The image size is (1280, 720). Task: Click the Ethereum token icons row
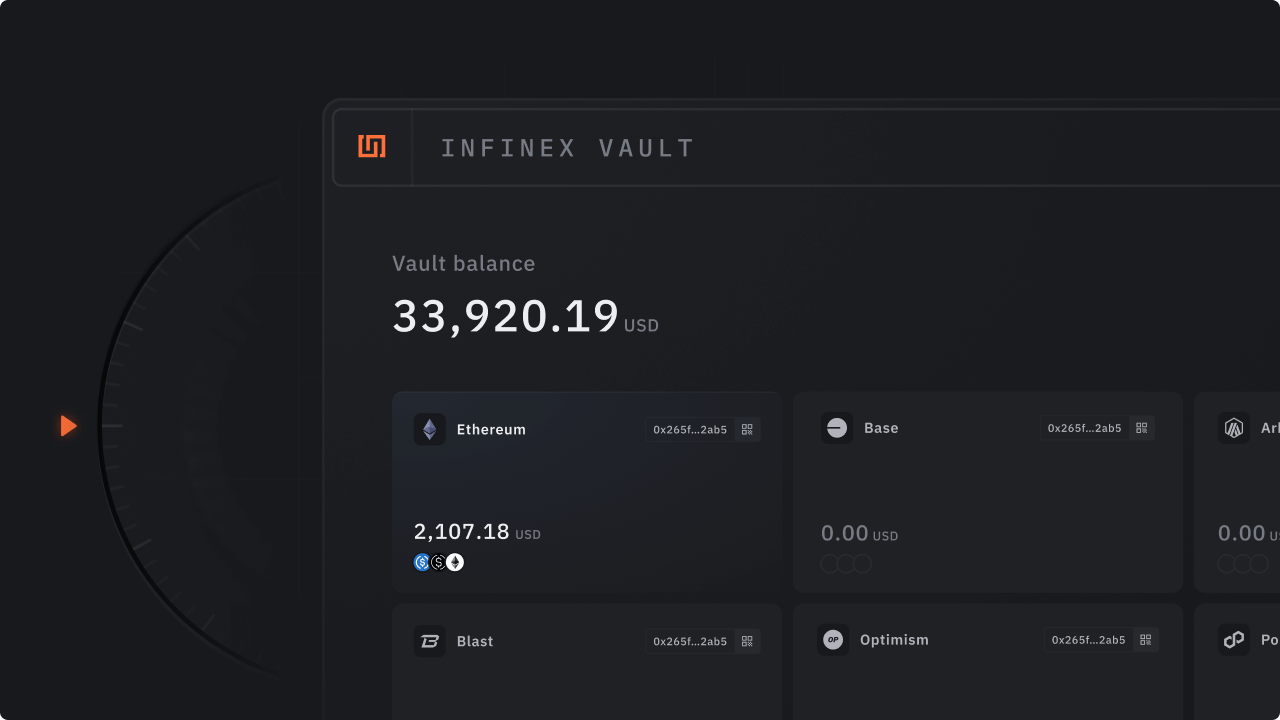439,563
